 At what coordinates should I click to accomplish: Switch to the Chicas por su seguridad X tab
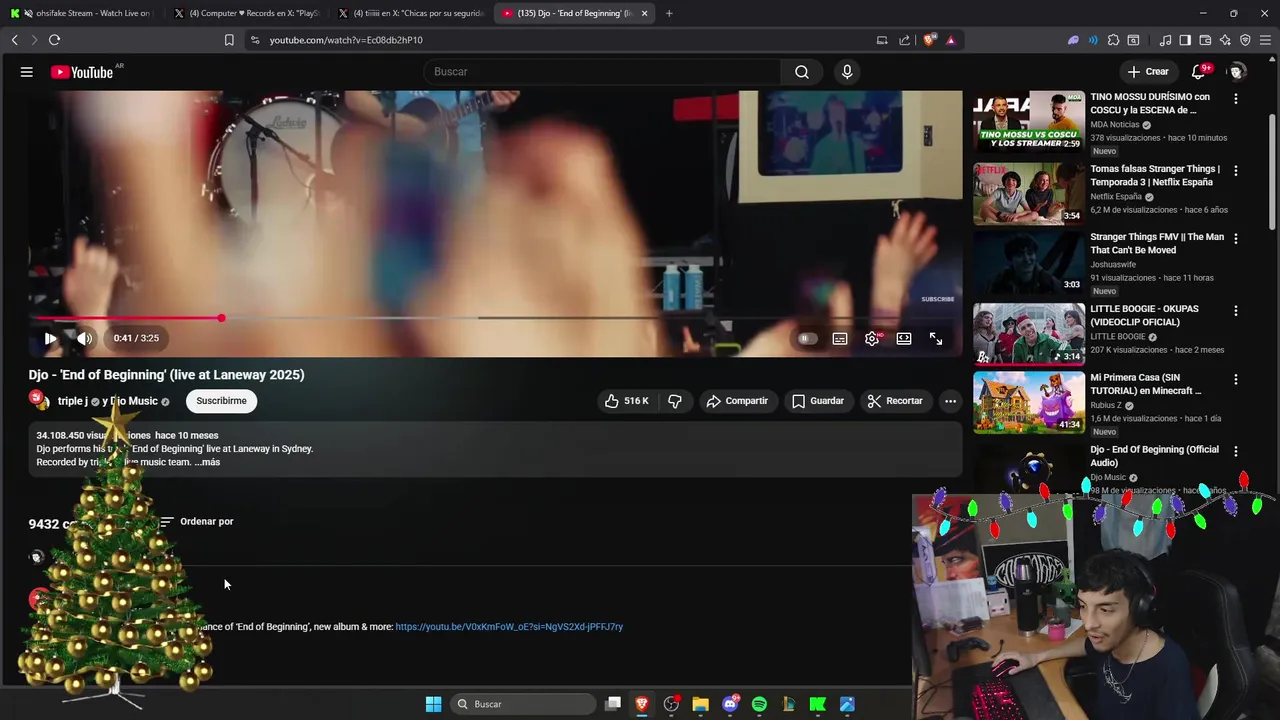410,13
